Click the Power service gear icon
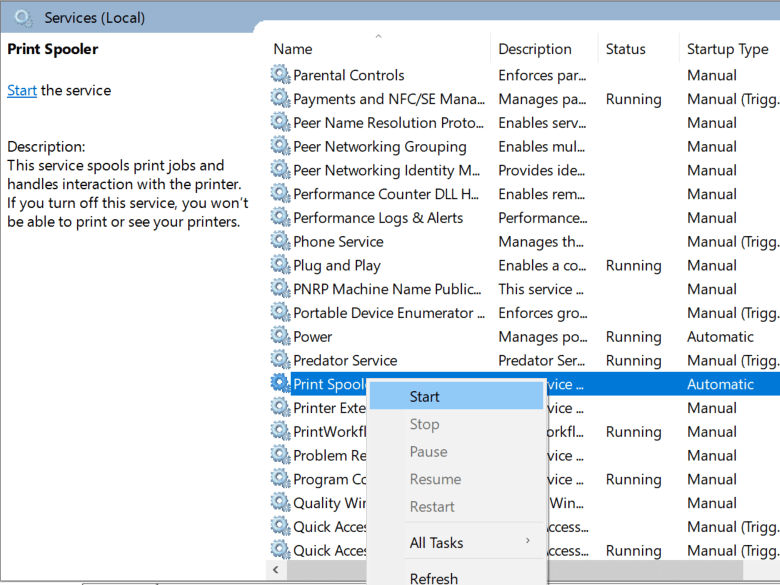 [x=280, y=337]
